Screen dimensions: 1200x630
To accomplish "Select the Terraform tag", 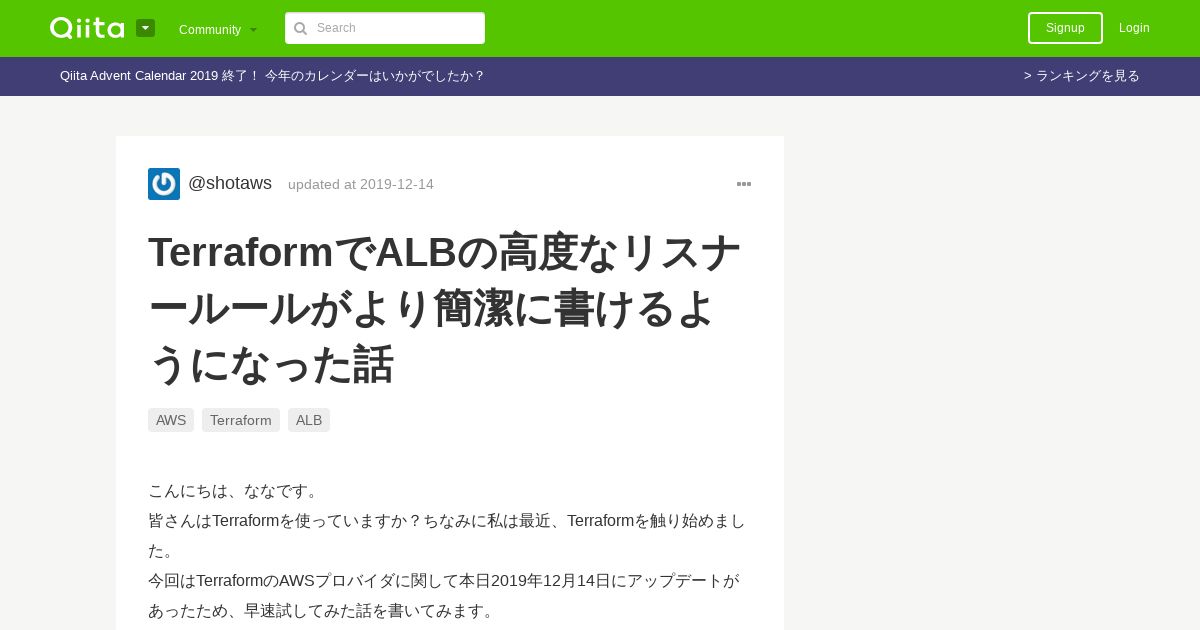I will (x=241, y=420).
